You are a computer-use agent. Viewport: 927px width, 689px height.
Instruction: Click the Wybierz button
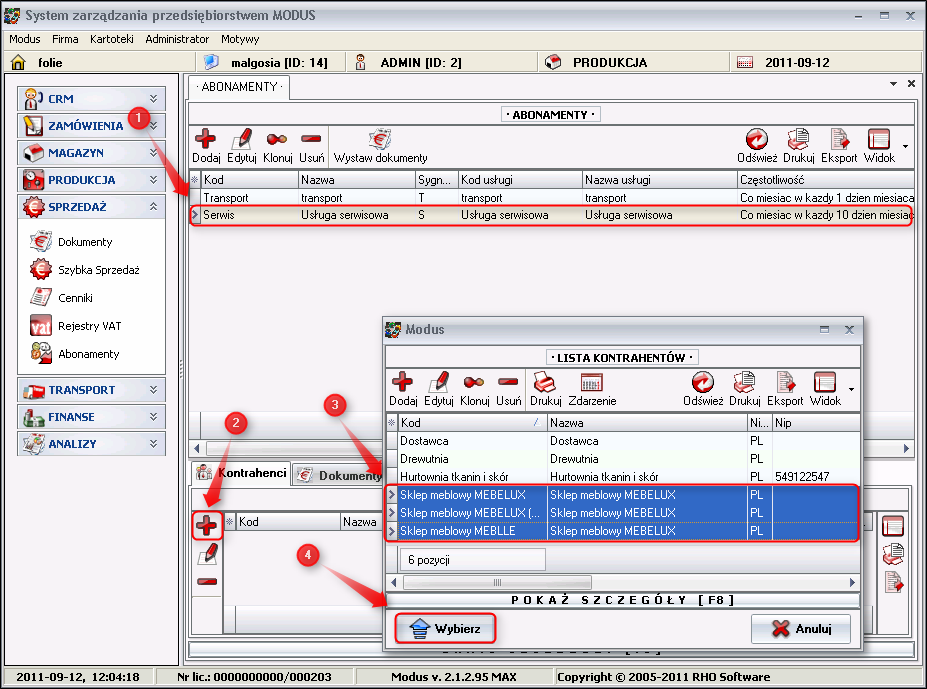447,628
